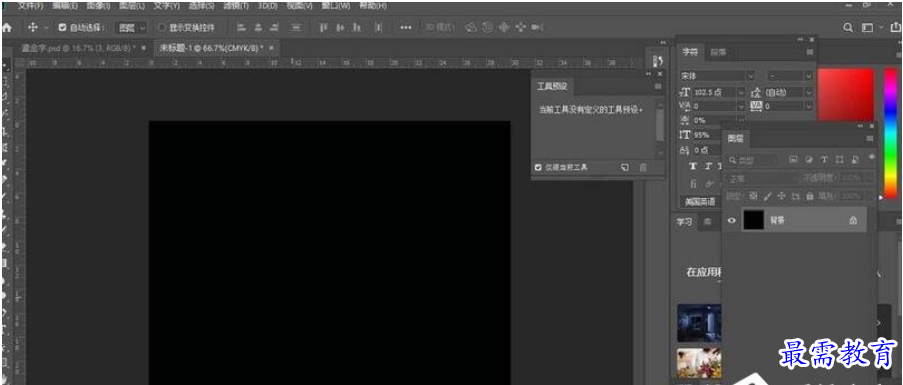Viewport: 903px width, 385px height.
Task: Hide the 背景 layer with eye icon
Action: 732,220
